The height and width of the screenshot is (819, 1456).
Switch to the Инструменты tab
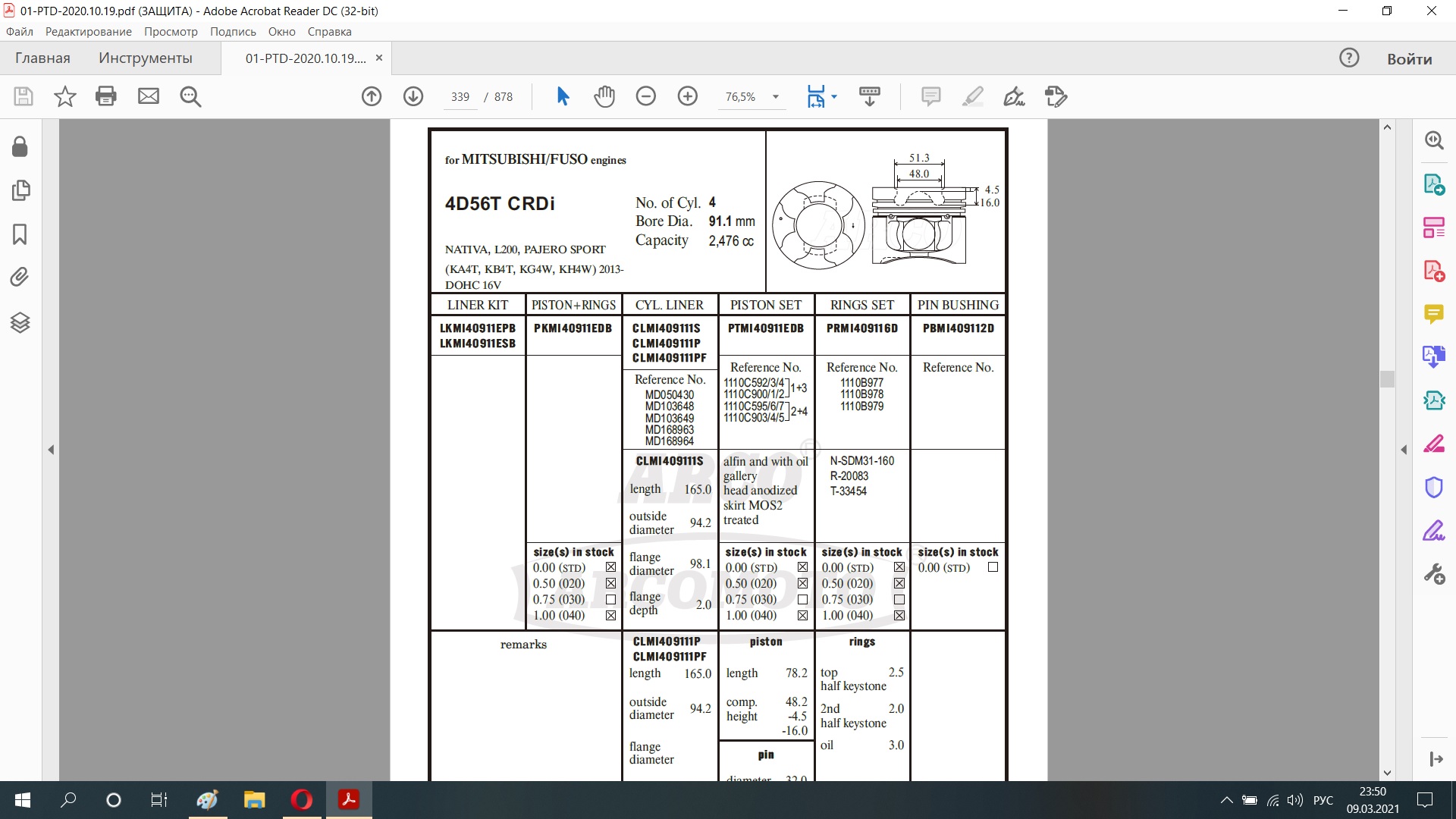tap(145, 58)
